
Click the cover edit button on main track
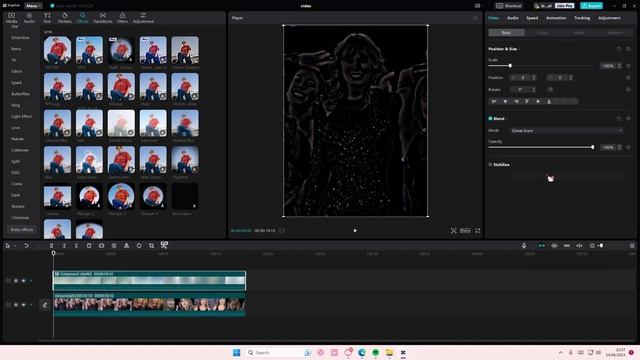pos(45,305)
